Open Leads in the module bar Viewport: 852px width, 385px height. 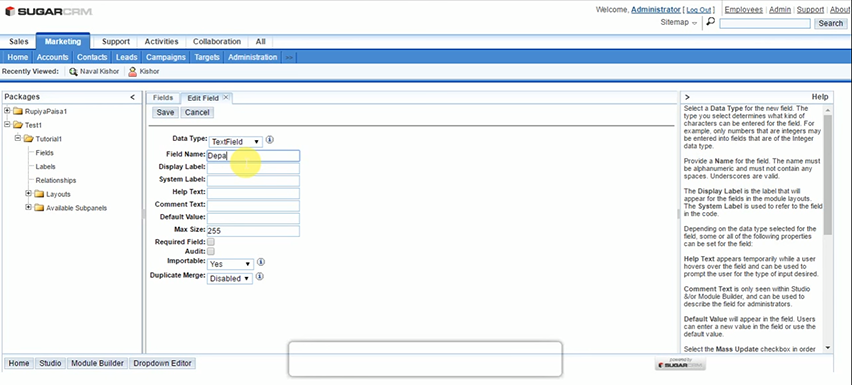[127, 57]
